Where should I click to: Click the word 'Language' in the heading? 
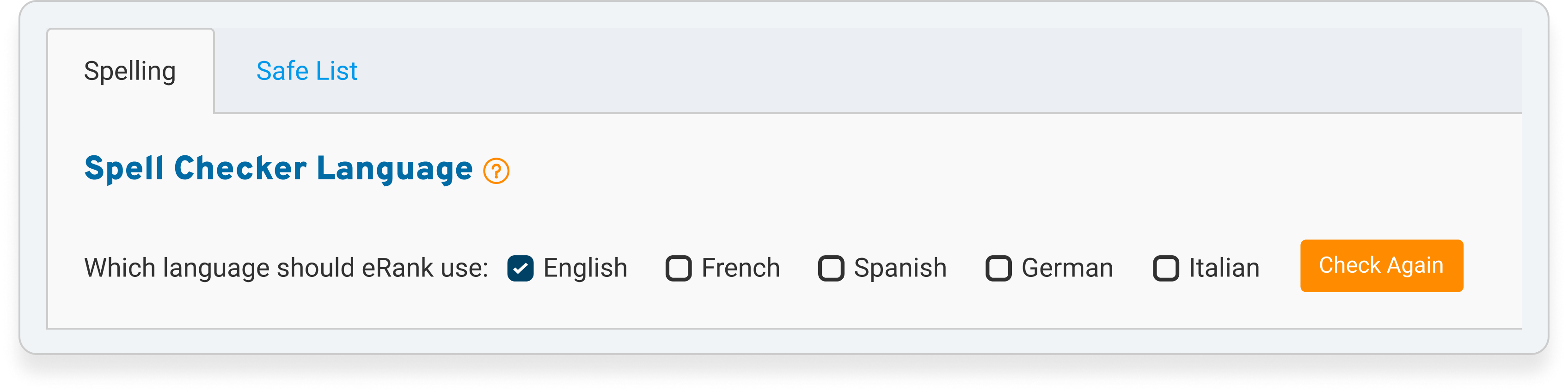click(x=394, y=170)
